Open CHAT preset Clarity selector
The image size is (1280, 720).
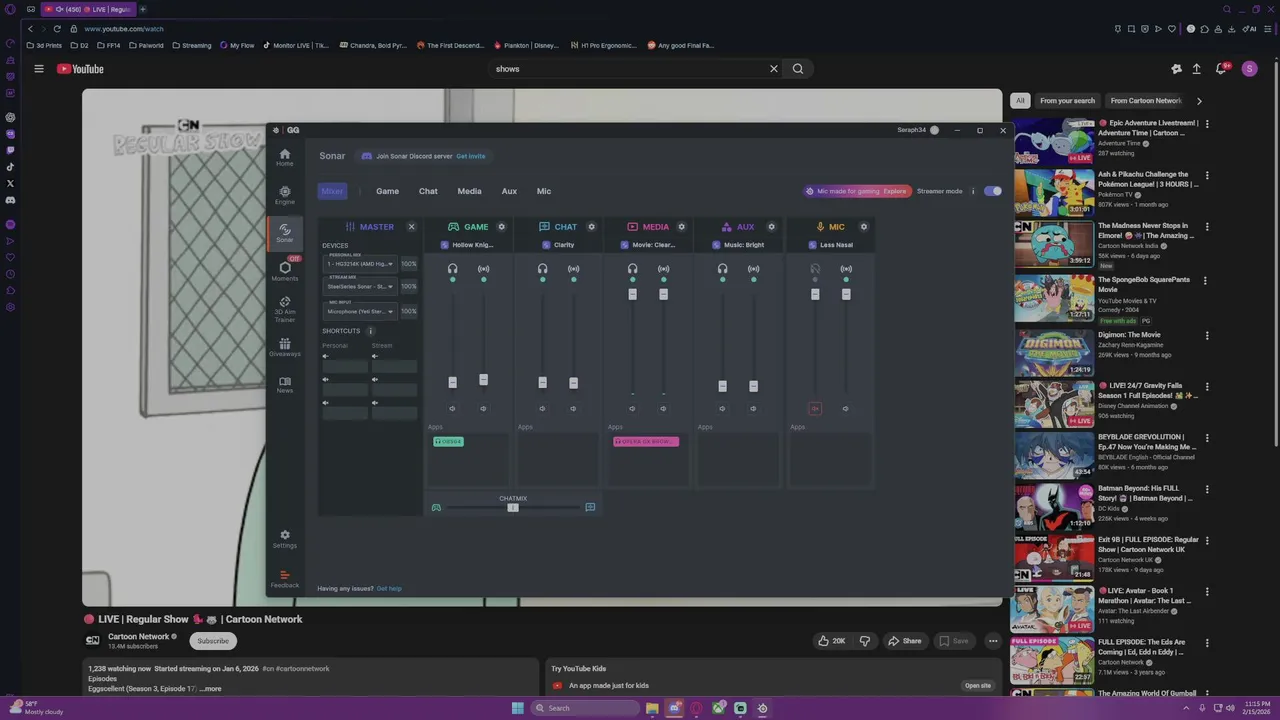[x=558, y=245]
